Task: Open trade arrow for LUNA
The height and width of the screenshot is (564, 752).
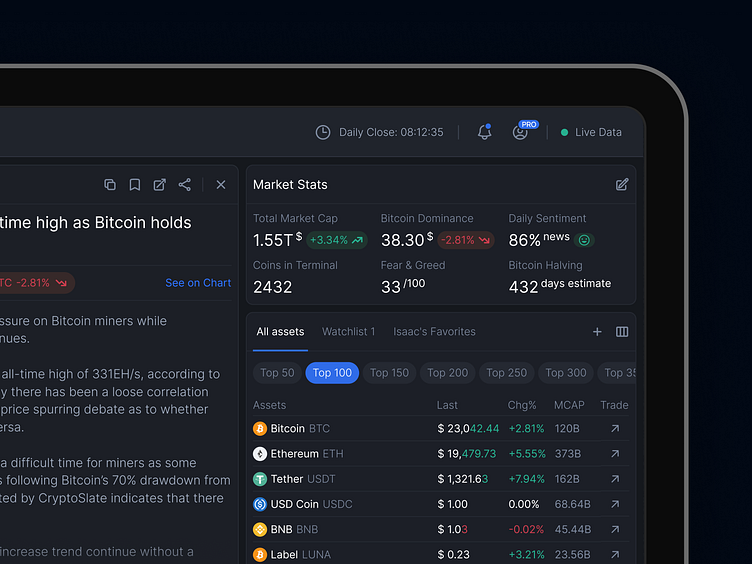Action: click(615, 554)
